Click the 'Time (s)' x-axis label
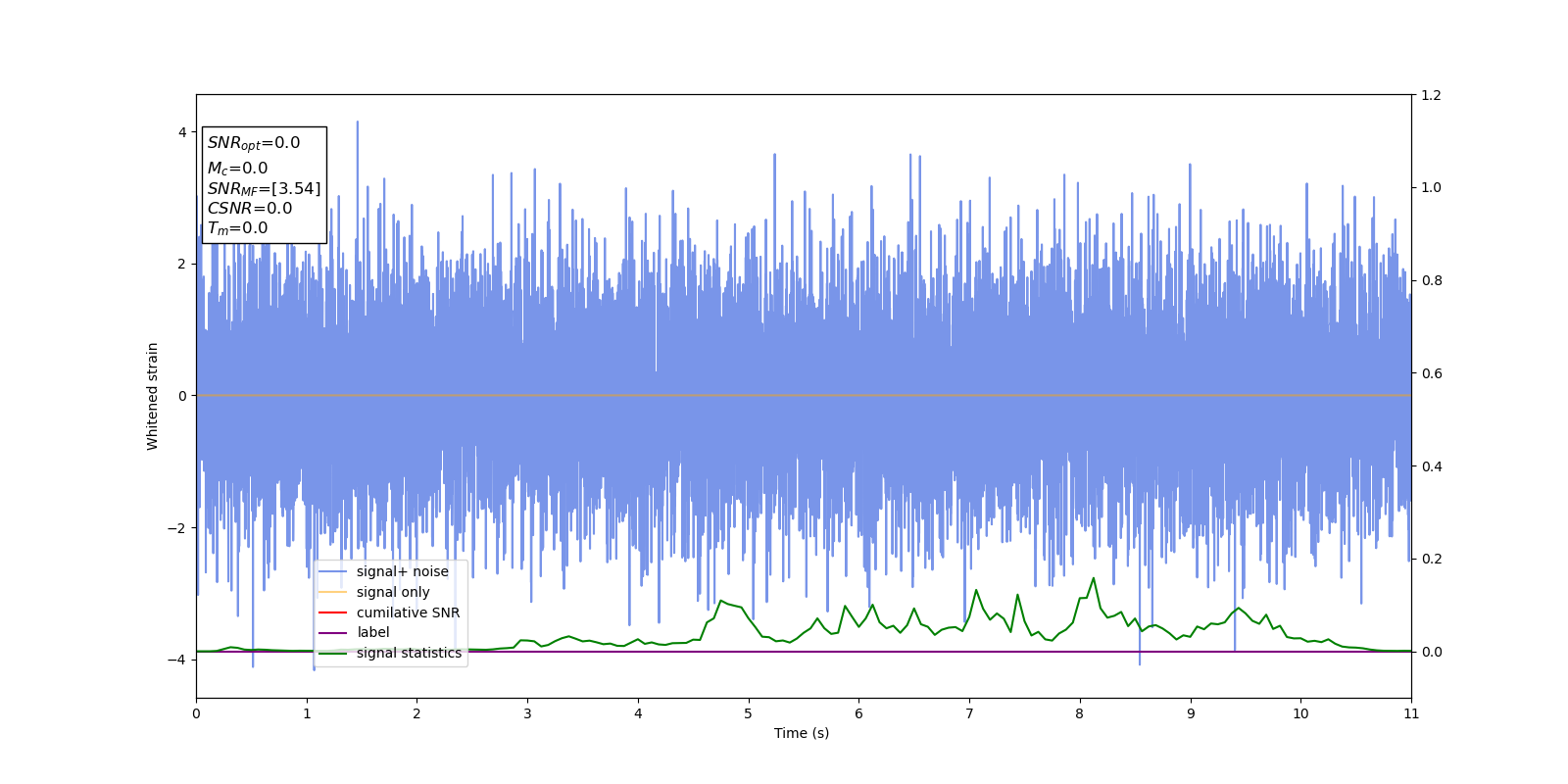The height and width of the screenshot is (784, 1568). pyautogui.click(x=802, y=733)
